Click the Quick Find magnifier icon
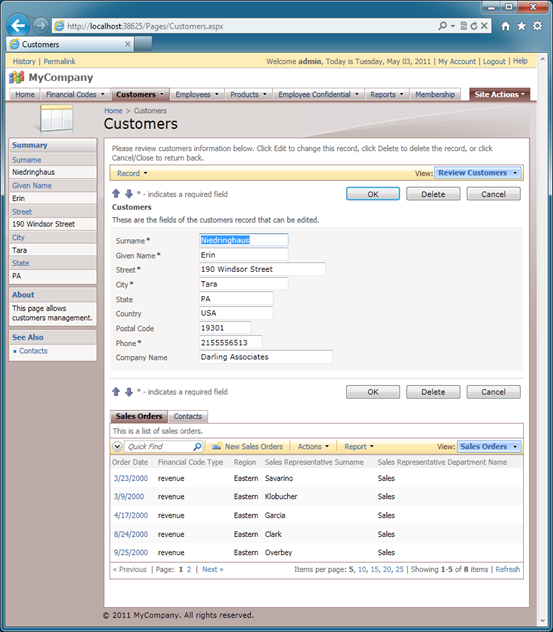Viewport: 553px width, 632px height. pyautogui.click(x=197, y=446)
